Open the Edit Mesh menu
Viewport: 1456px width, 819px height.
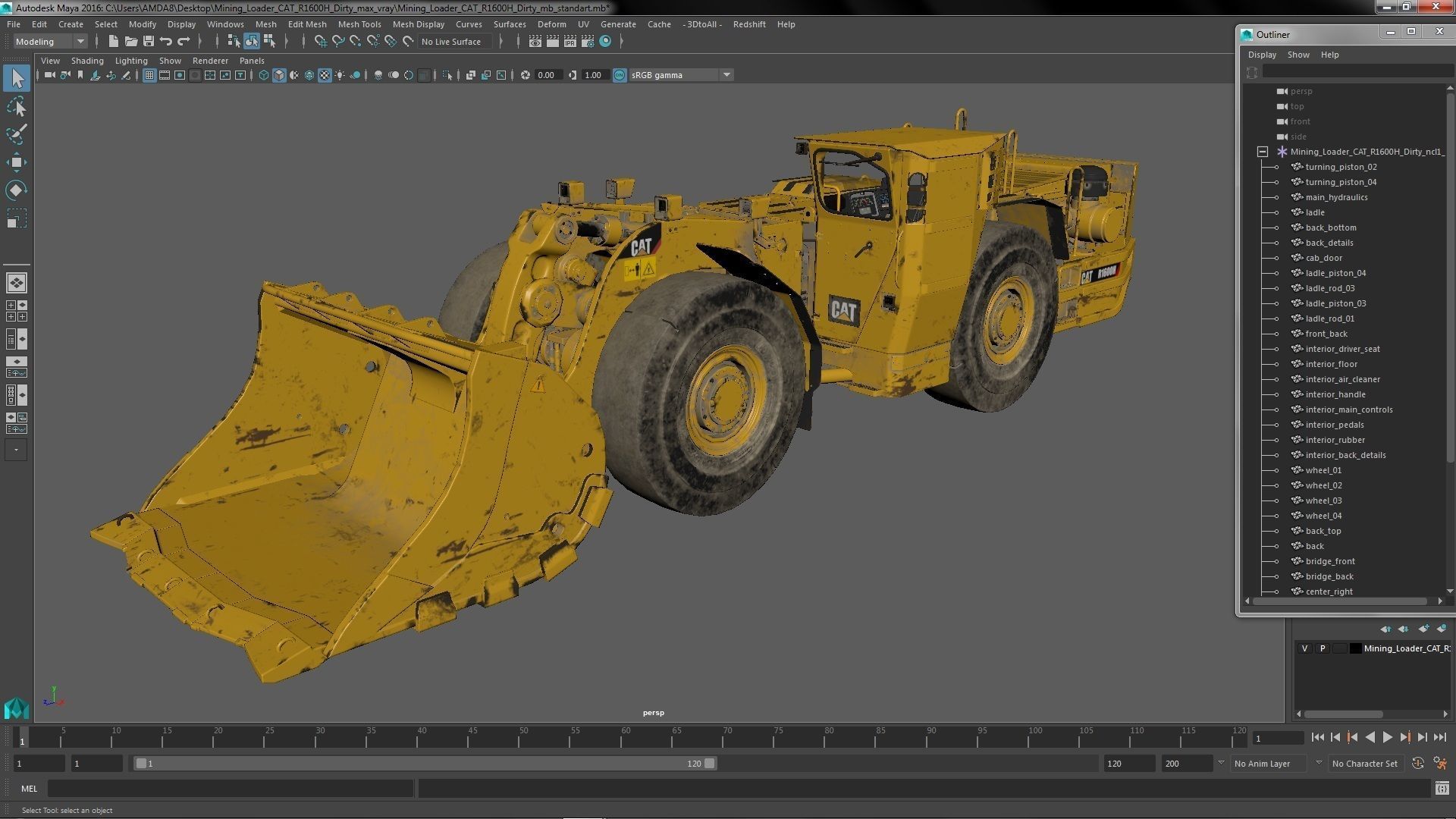coord(307,24)
